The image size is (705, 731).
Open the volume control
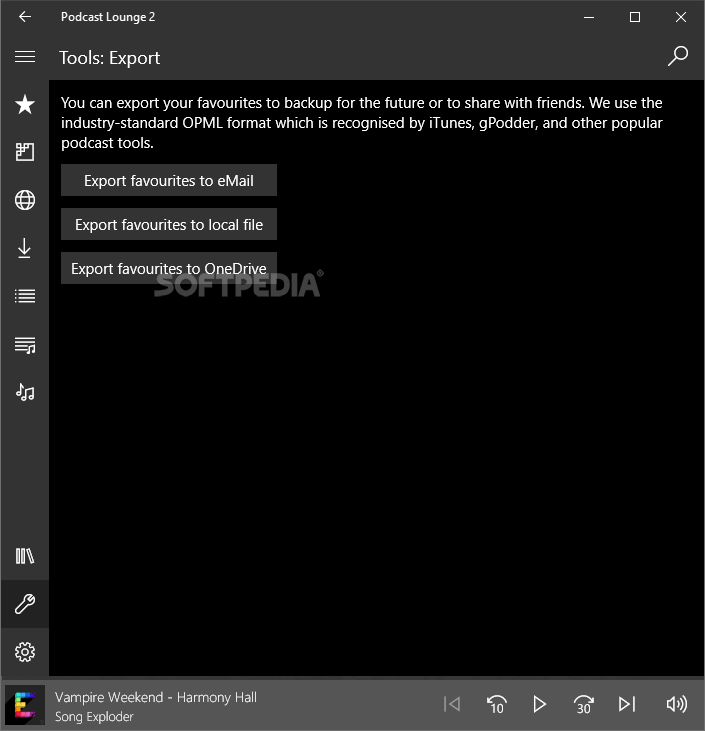(677, 704)
